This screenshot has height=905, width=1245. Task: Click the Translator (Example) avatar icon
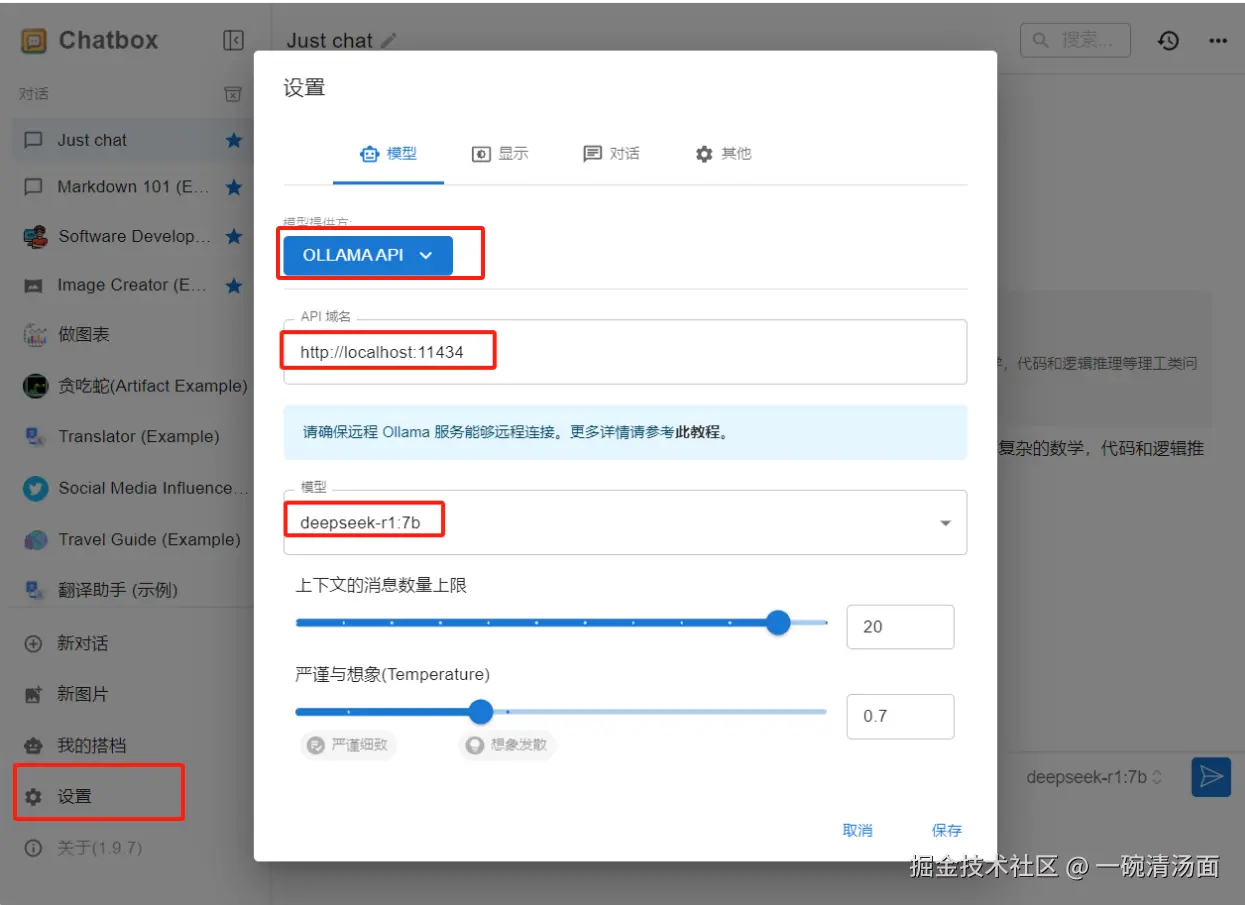(x=36, y=437)
